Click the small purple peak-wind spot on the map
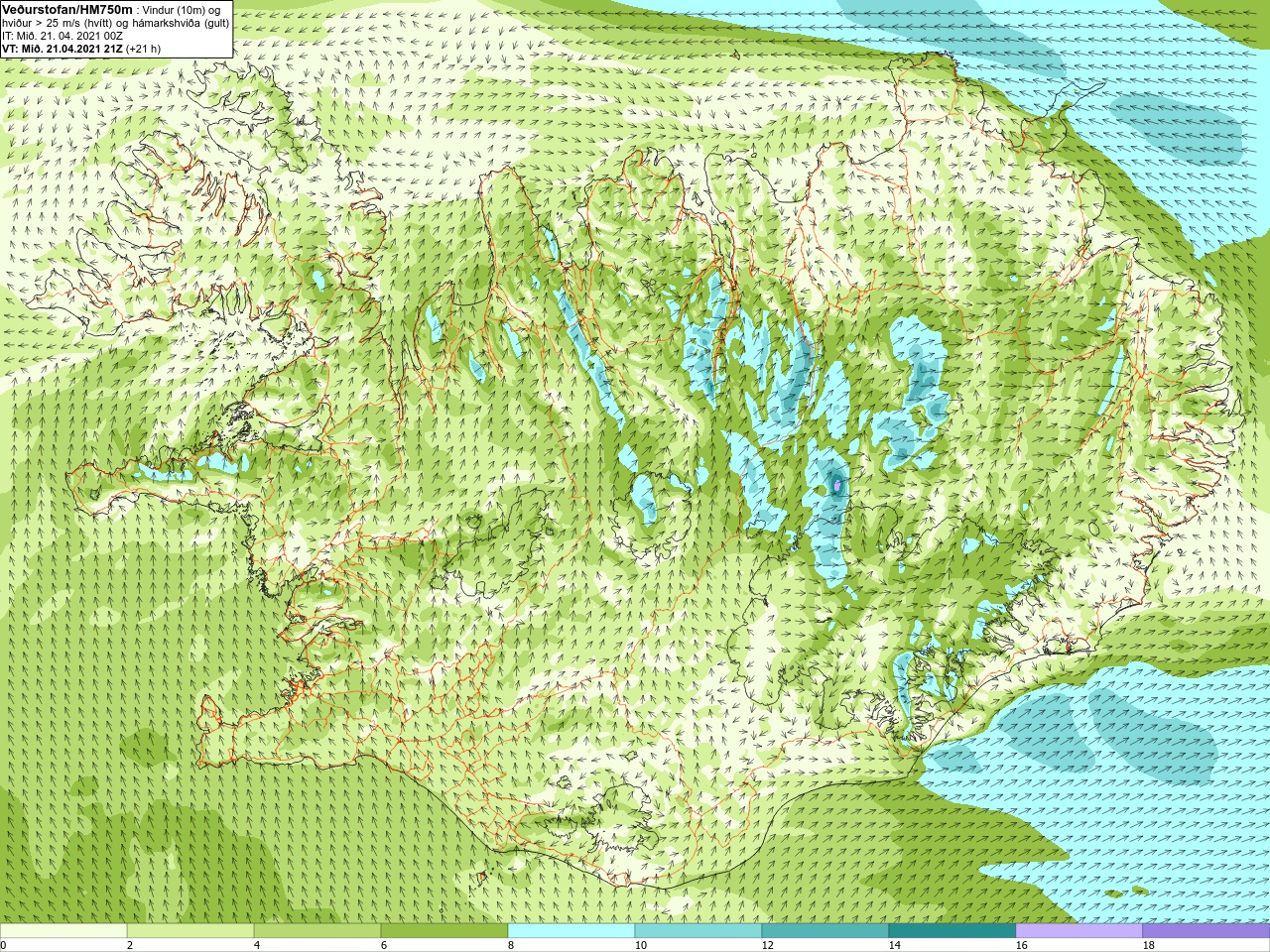Image resolution: width=1270 pixels, height=952 pixels. point(838,485)
